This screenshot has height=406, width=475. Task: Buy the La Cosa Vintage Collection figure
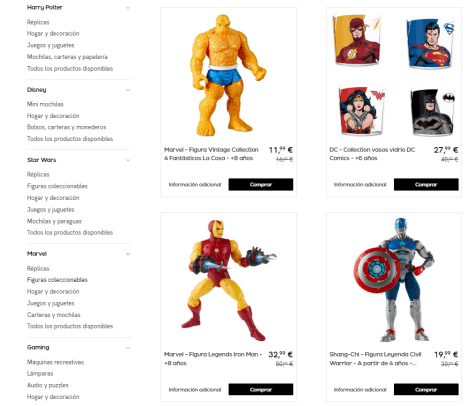click(261, 185)
